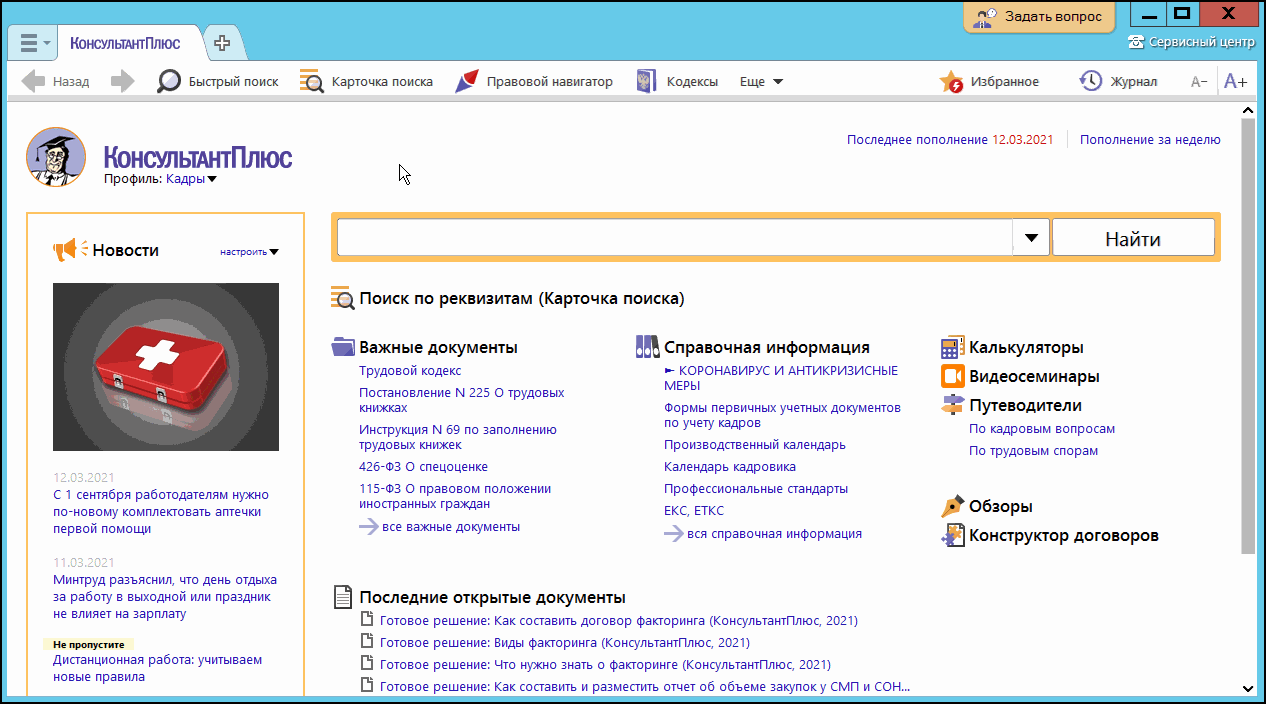The width and height of the screenshot is (1266, 704).
Task: Click the Путеводители signpost icon
Action: click(952, 405)
